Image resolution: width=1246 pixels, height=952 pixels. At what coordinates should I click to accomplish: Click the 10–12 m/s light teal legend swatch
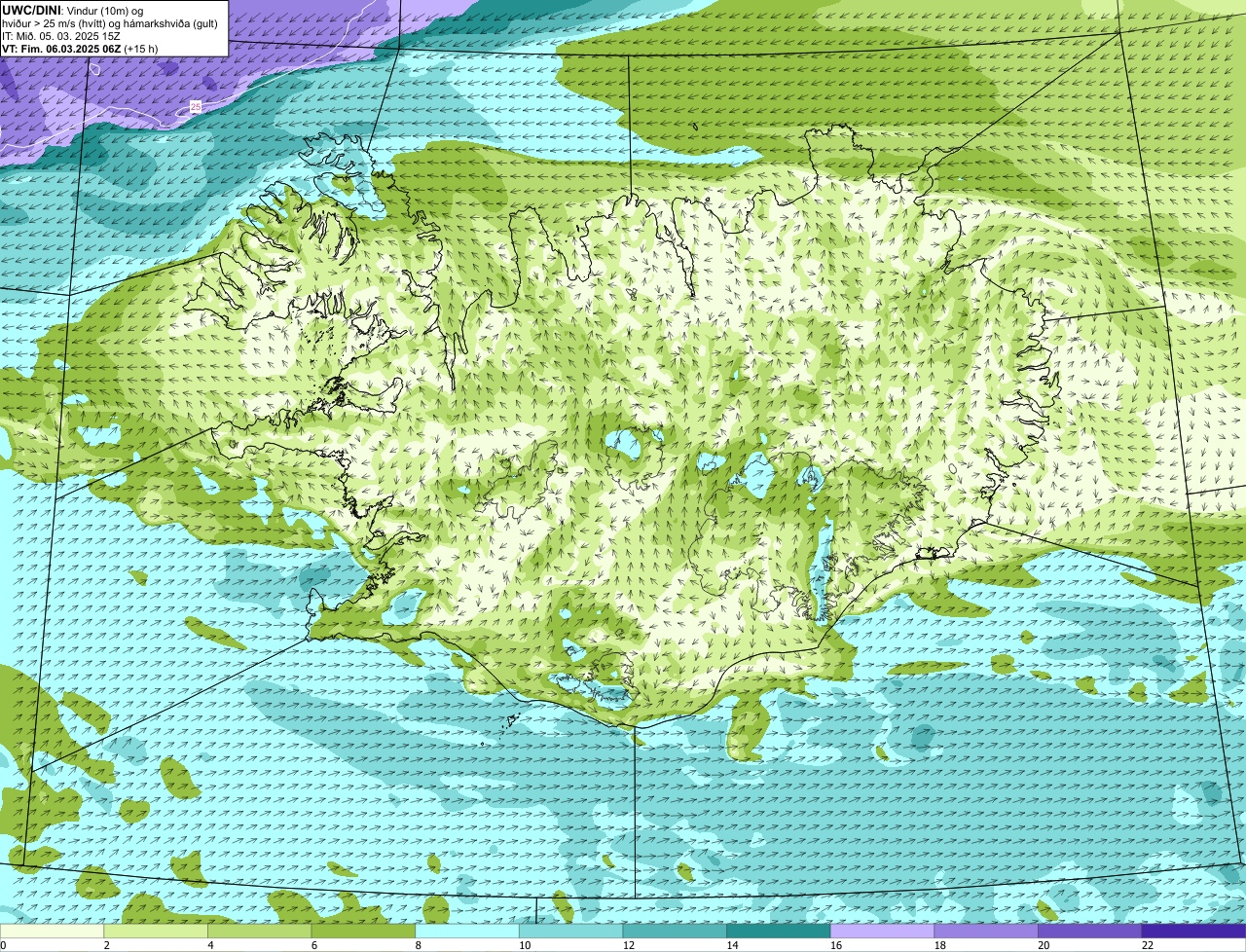(570, 931)
